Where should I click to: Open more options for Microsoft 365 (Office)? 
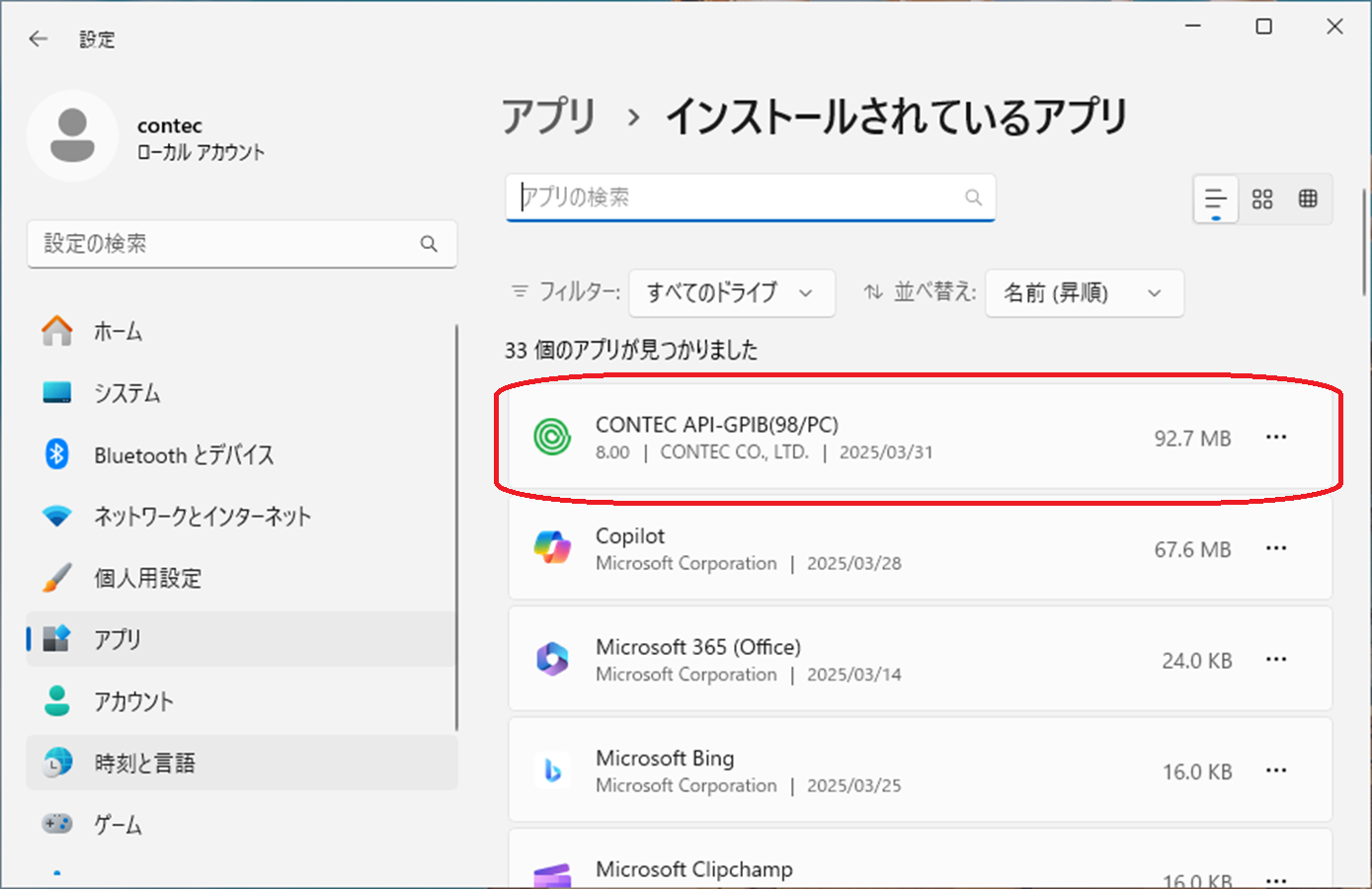[x=1276, y=659]
